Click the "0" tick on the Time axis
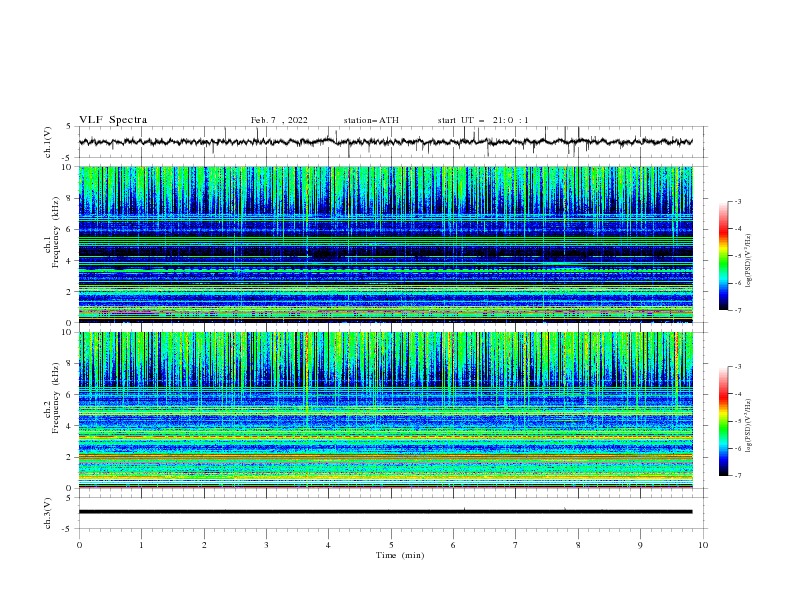The height and width of the screenshot is (612, 792). (x=79, y=545)
